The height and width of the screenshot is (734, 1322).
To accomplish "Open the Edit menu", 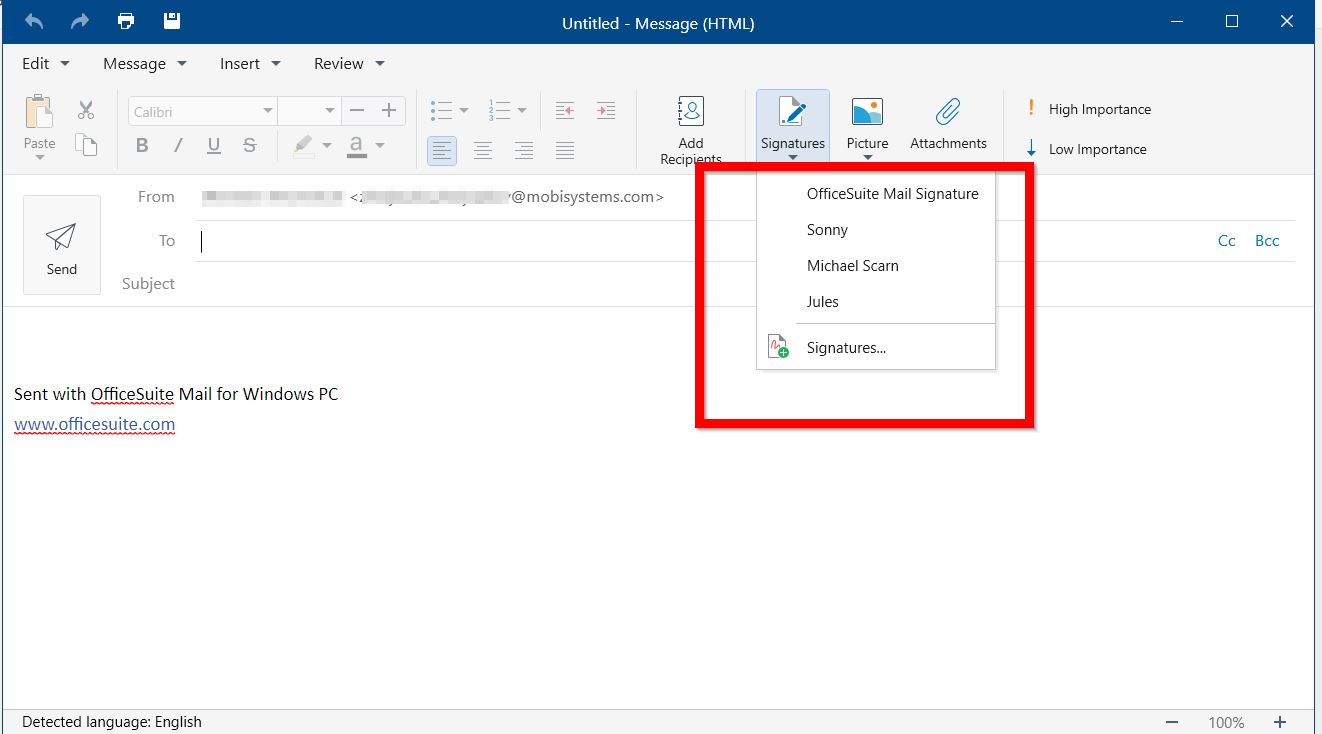I will point(46,63).
